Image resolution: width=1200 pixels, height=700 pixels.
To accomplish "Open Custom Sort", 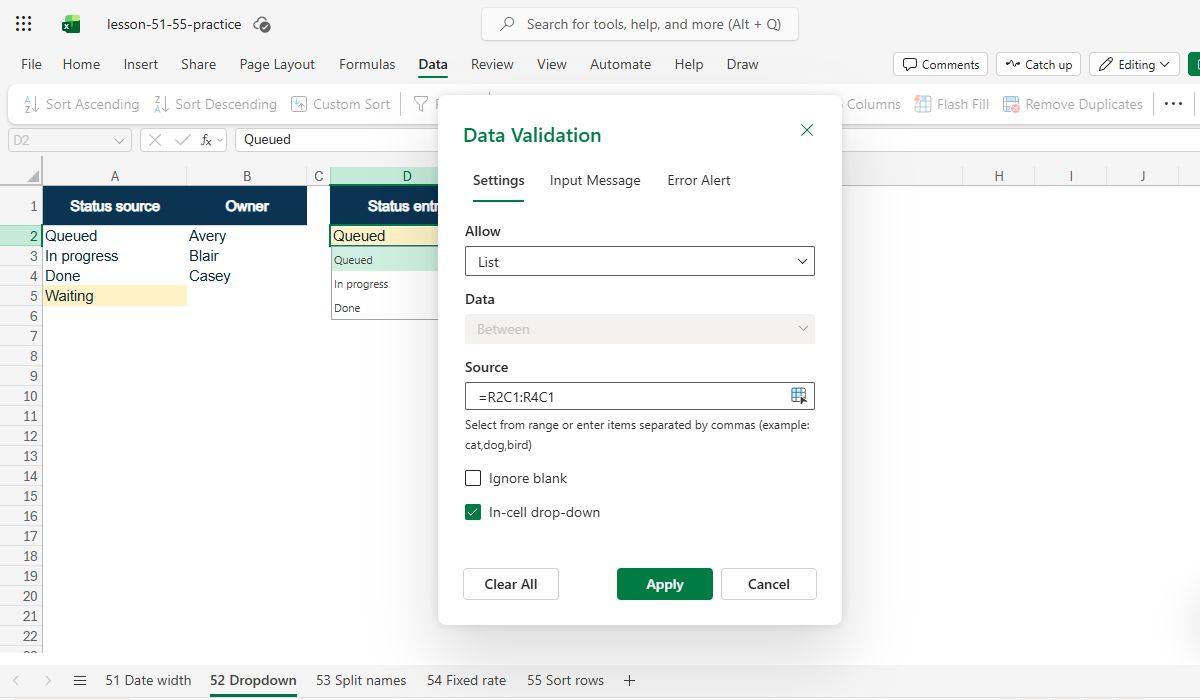I will click(x=341, y=104).
